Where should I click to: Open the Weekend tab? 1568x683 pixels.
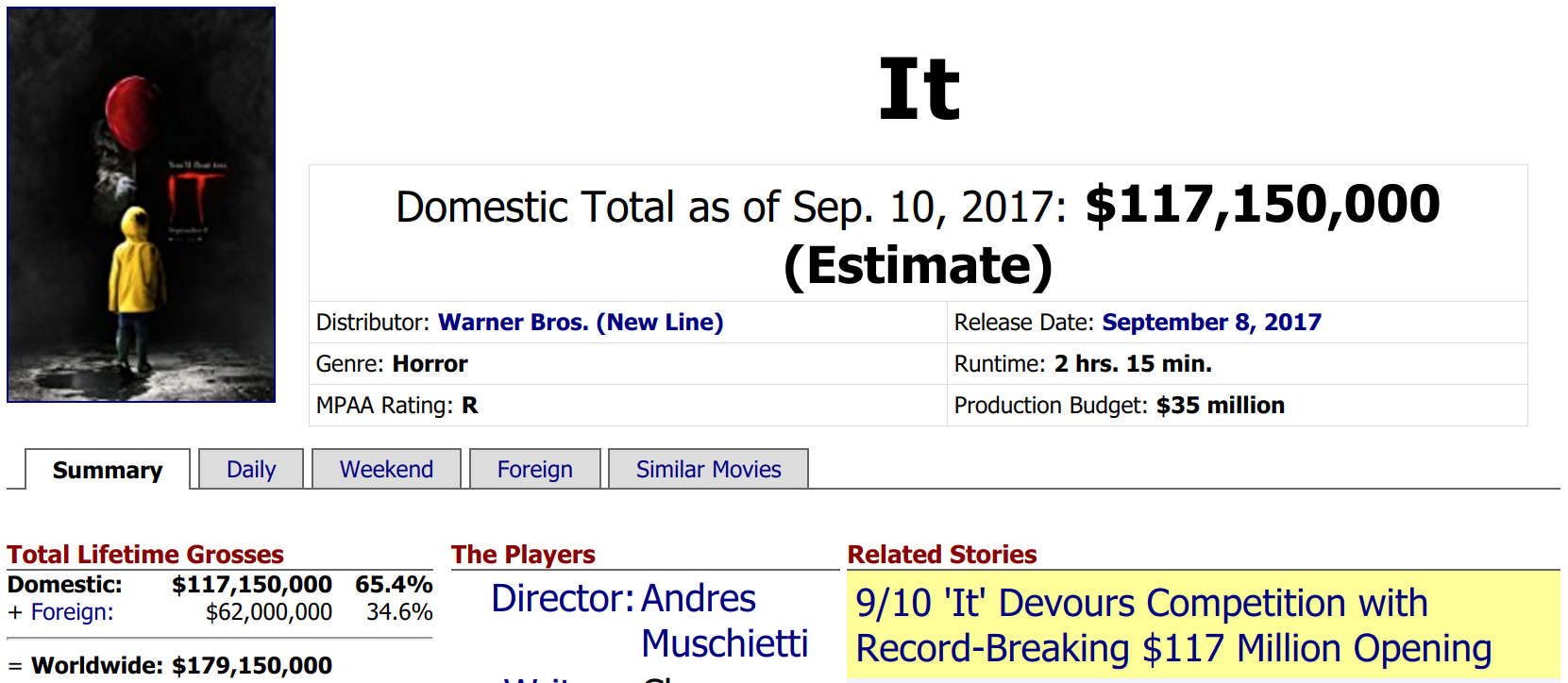tap(386, 470)
